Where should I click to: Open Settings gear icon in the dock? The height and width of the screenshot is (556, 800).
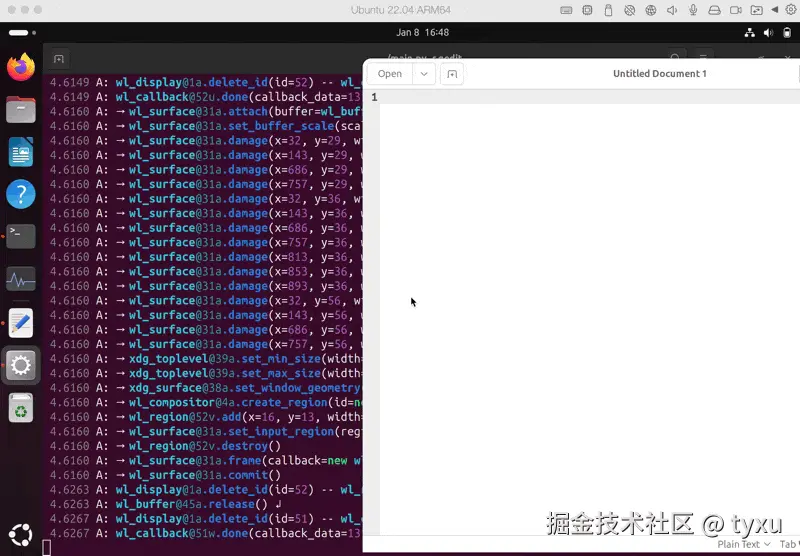pos(21,365)
